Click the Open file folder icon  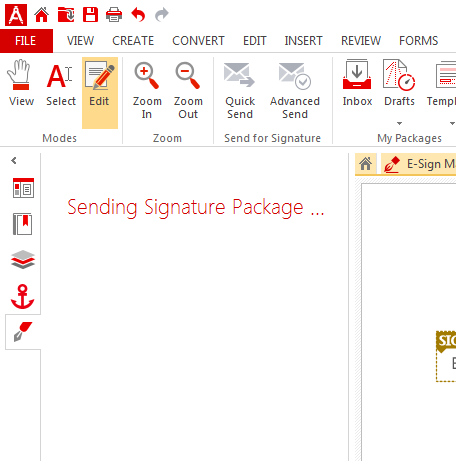(x=66, y=15)
